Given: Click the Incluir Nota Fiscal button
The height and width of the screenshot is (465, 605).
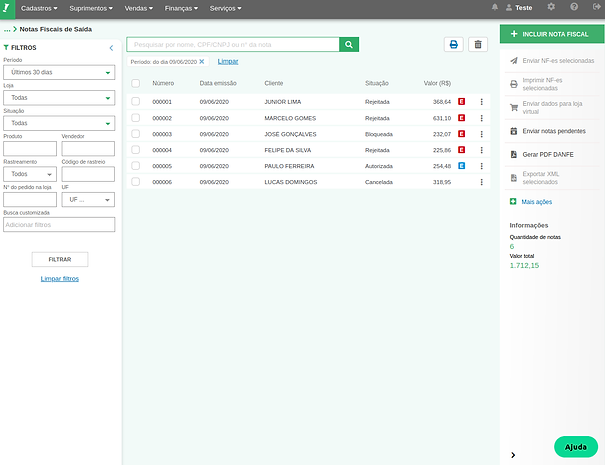Looking at the screenshot, I should tap(552, 34).
